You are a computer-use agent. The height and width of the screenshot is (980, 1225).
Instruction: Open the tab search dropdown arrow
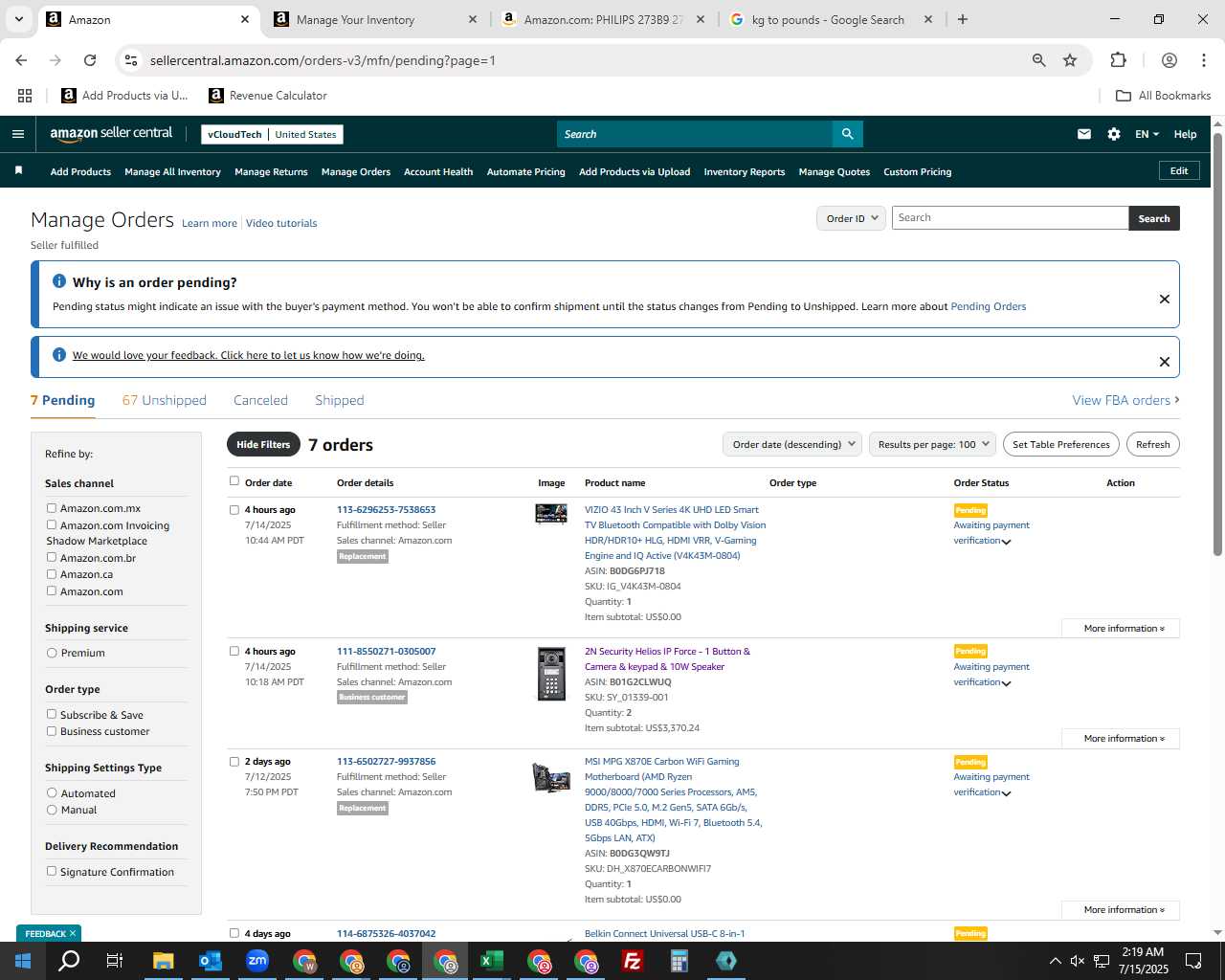(x=18, y=19)
